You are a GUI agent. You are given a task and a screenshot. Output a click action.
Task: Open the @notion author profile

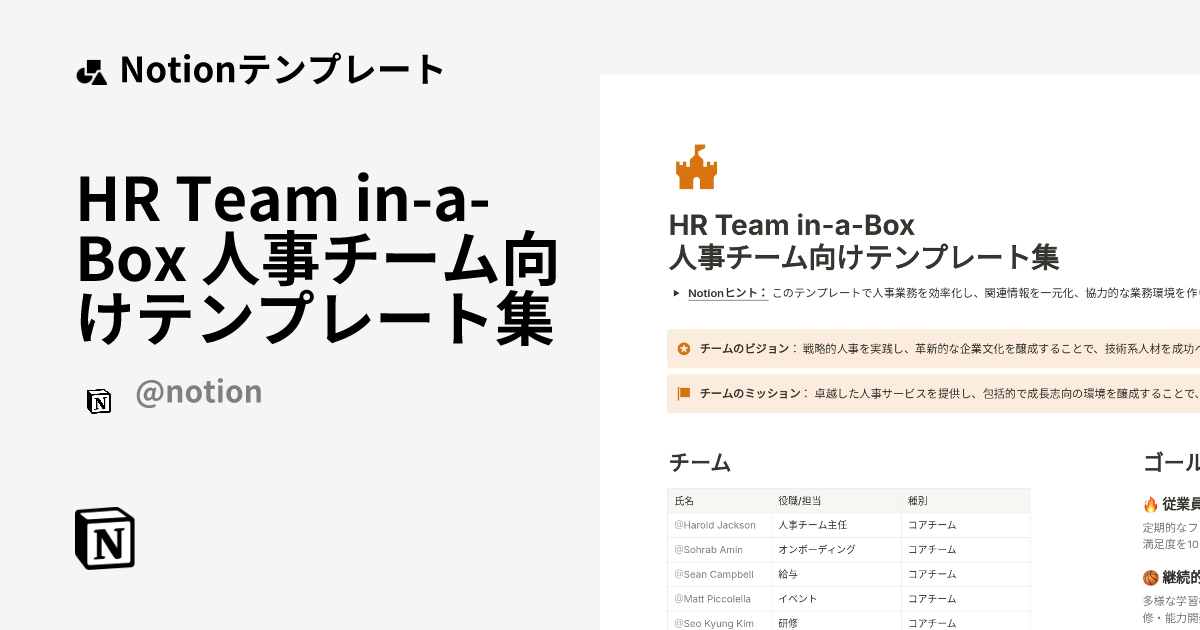198,392
